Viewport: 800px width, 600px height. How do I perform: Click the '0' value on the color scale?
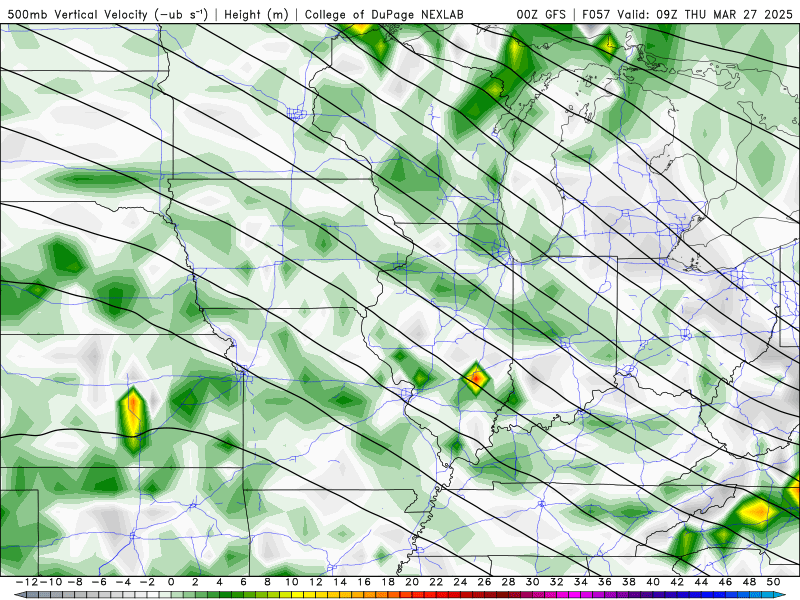[171, 582]
